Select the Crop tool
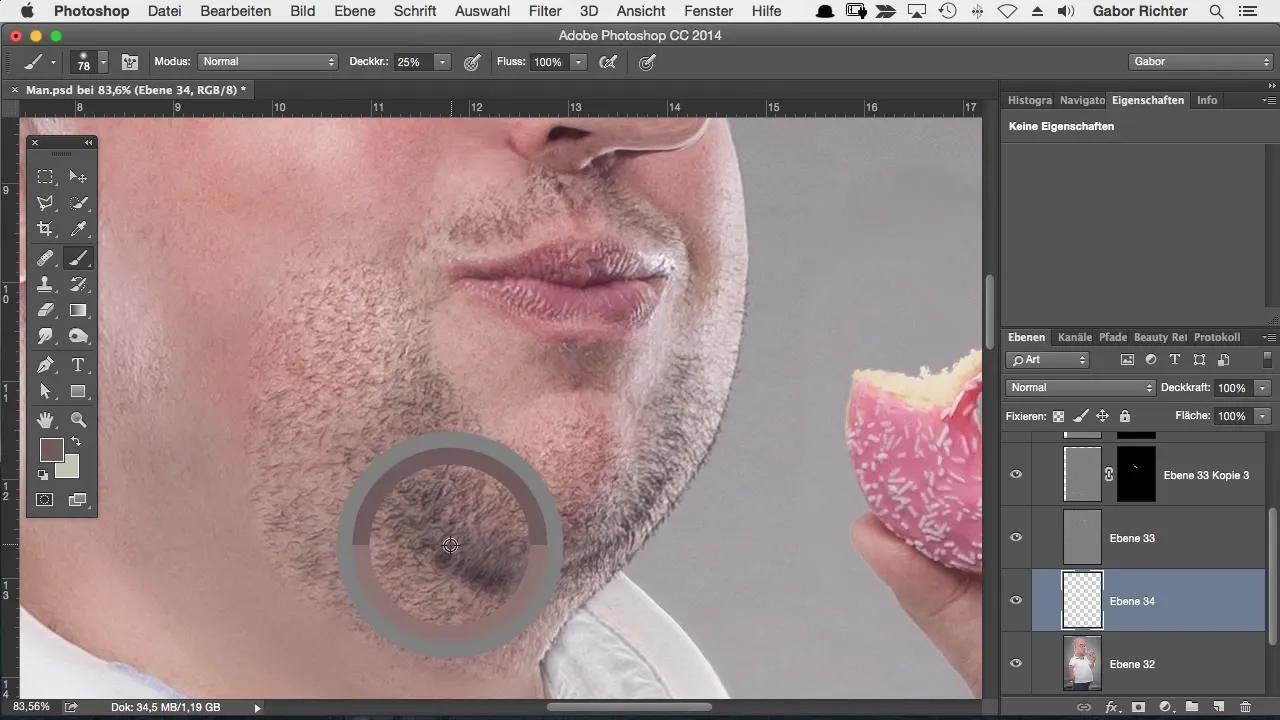Viewport: 1280px width, 720px height. pos(45,229)
